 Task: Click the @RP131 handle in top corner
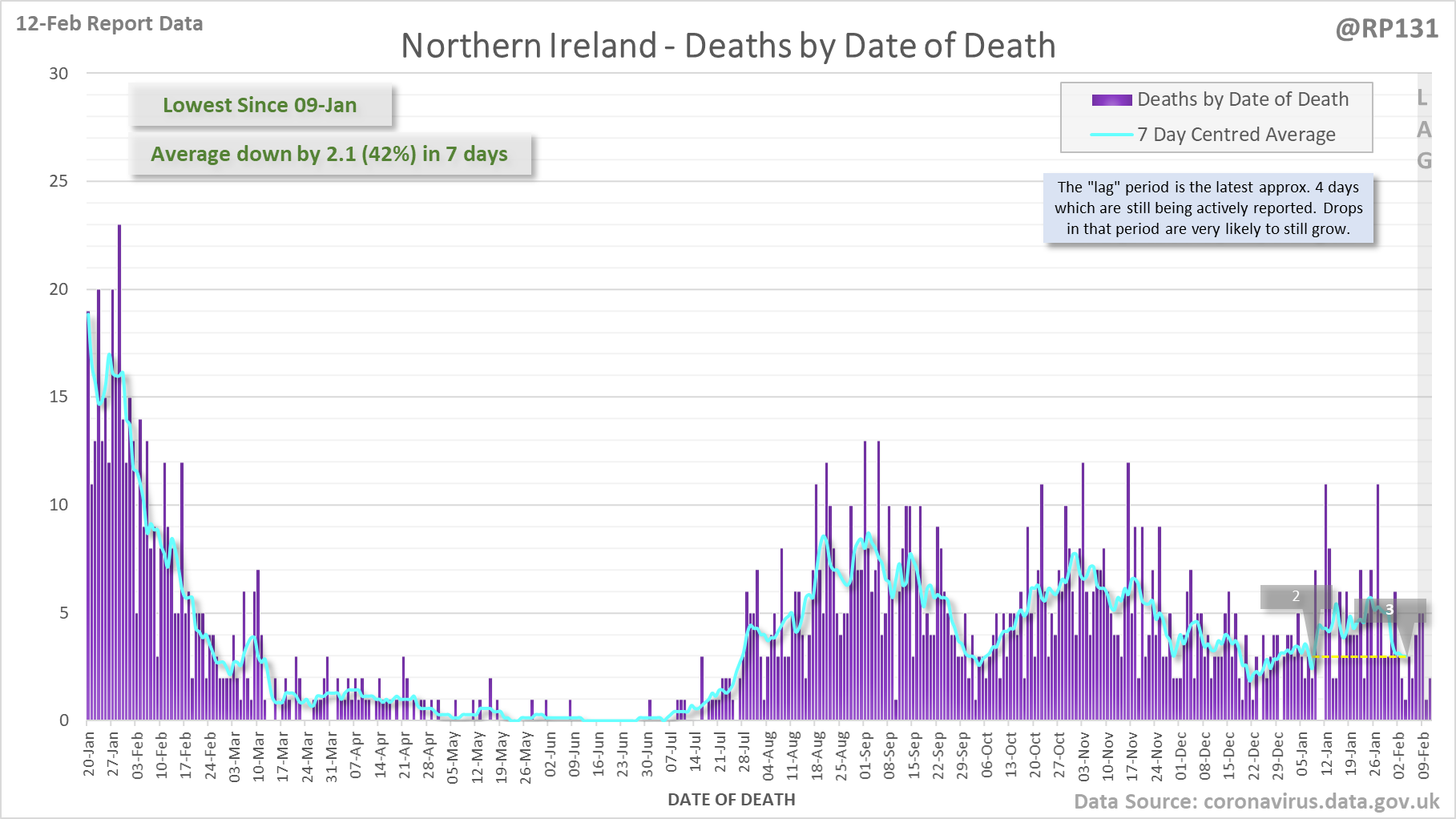[x=1386, y=29]
